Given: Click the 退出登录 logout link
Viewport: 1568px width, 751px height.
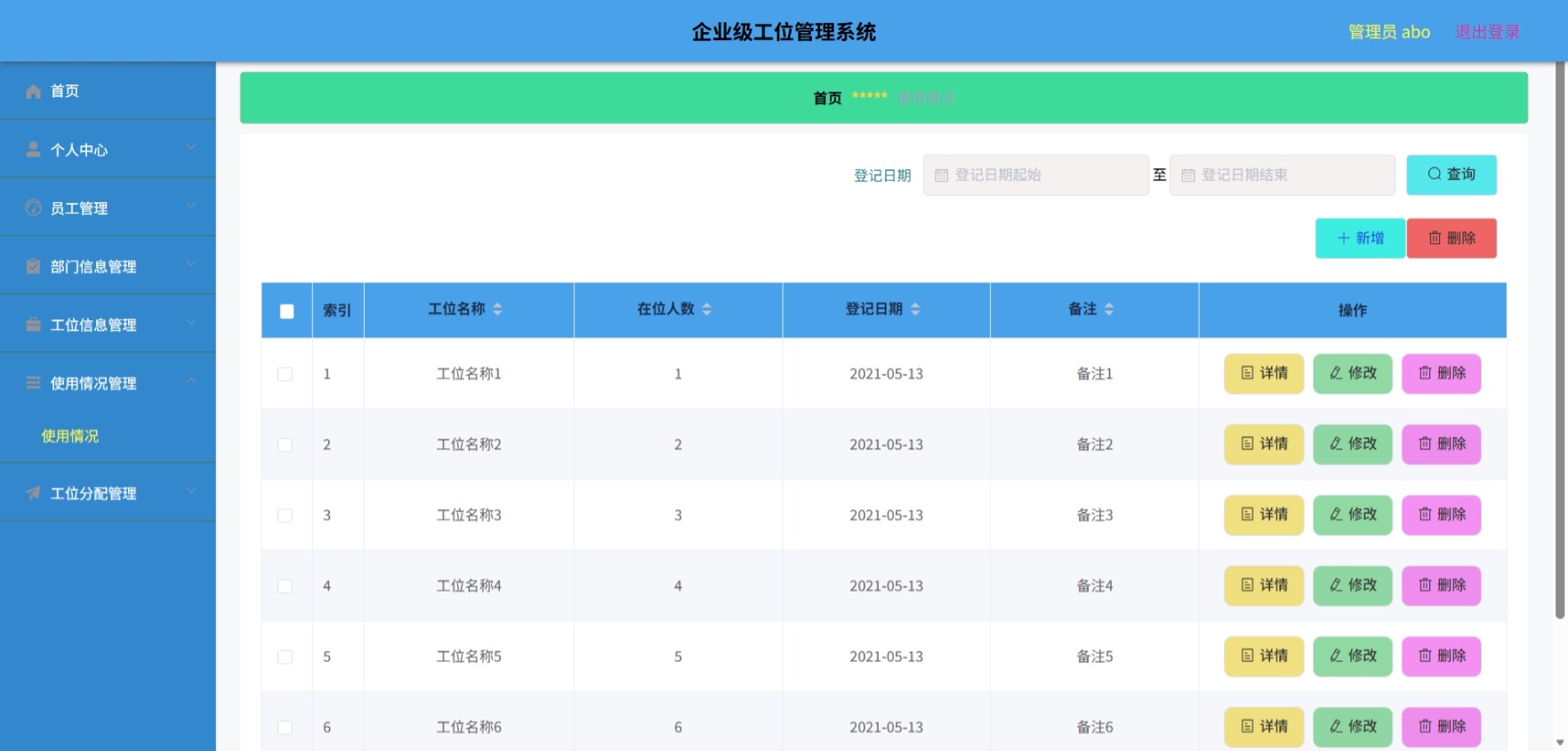Looking at the screenshot, I should pyautogui.click(x=1487, y=32).
